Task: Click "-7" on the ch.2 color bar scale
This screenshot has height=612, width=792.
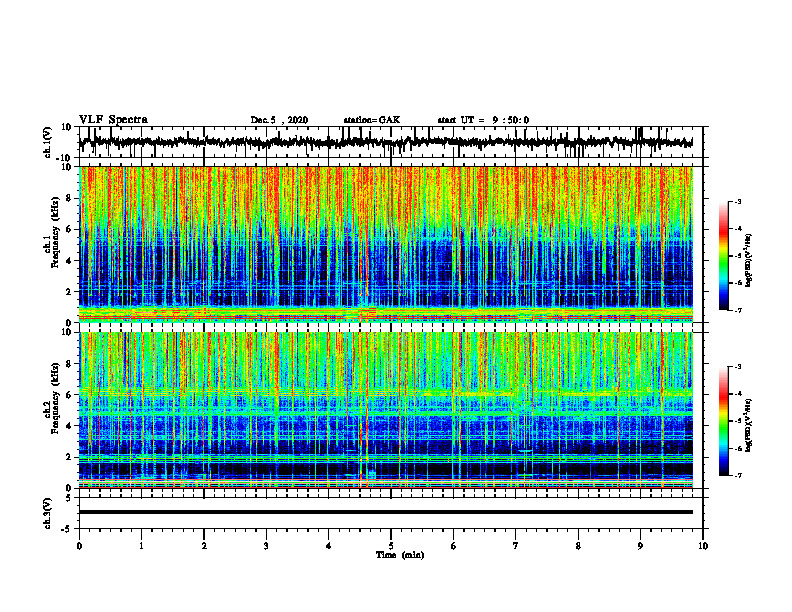Action: coord(738,476)
